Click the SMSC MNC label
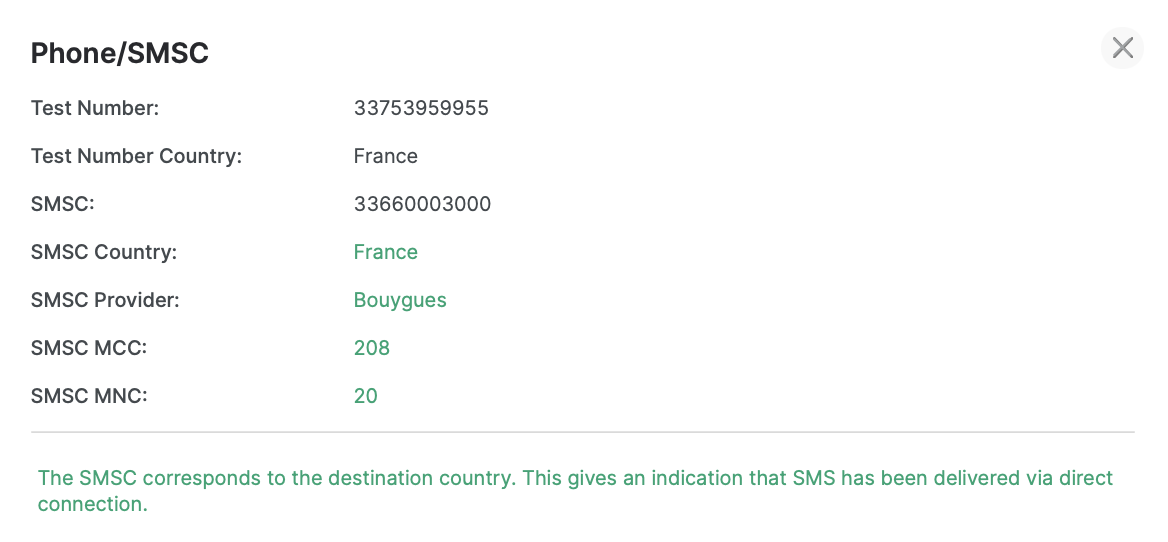Screen dimensions: 1168x542 coord(89,396)
